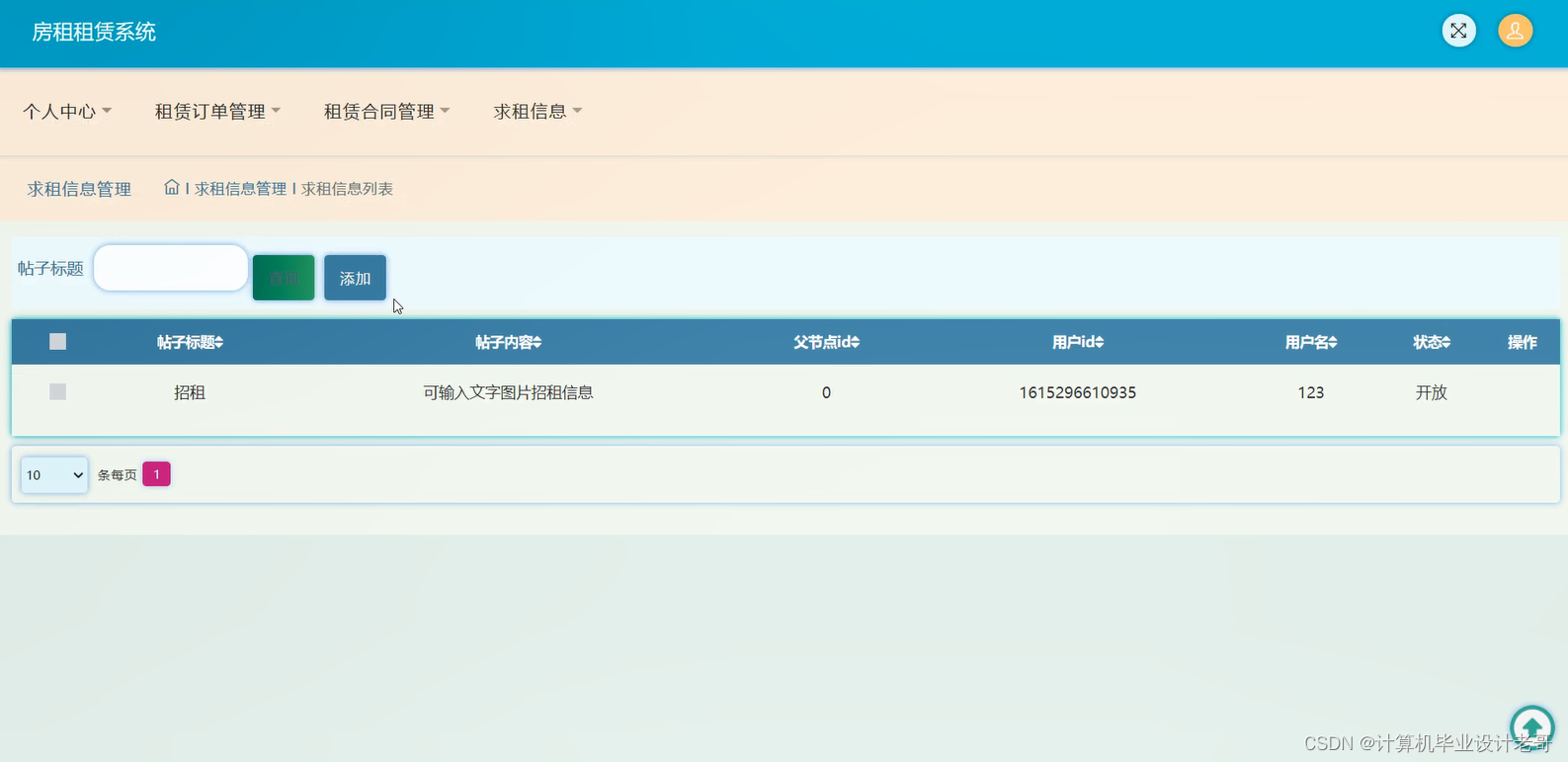Sort by 用户id column arrows
The image size is (1568, 762).
pyautogui.click(x=1100, y=342)
